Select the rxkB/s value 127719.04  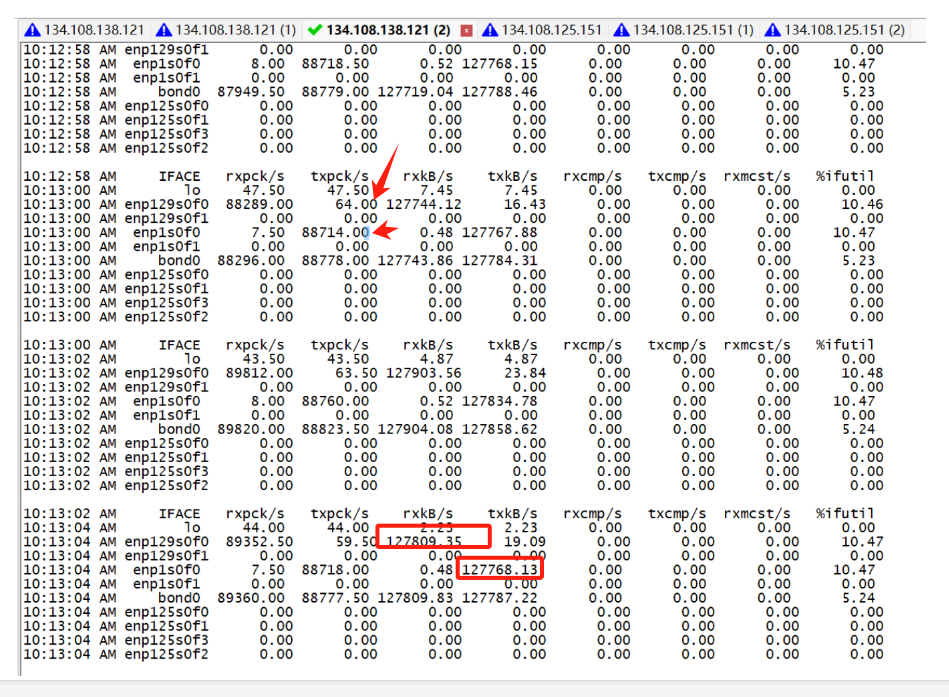(x=415, y=92)
